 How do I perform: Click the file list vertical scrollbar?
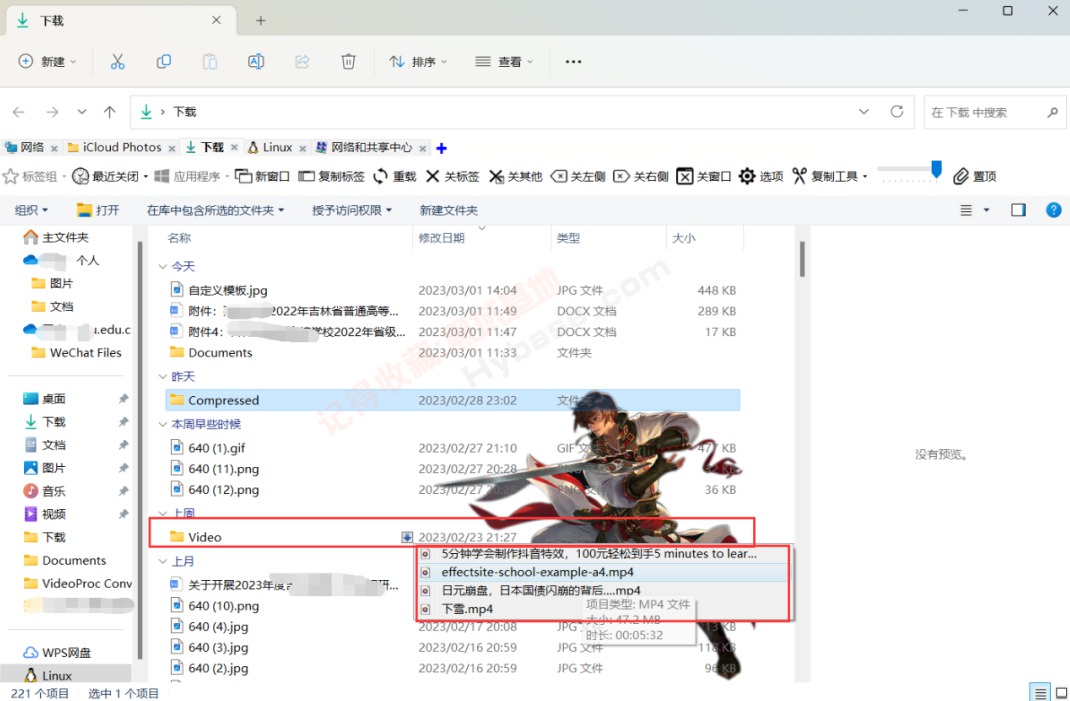(802, 259)
